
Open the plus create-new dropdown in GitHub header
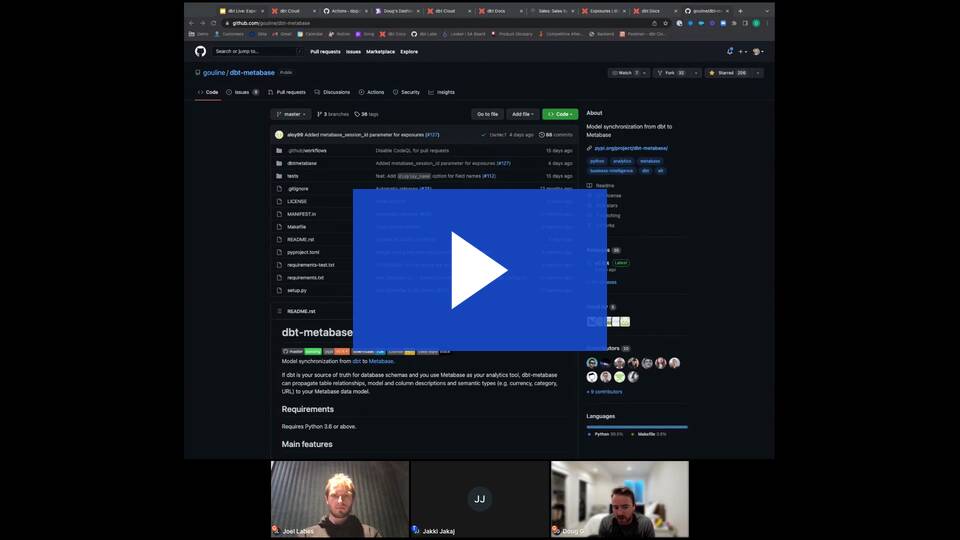742,52
